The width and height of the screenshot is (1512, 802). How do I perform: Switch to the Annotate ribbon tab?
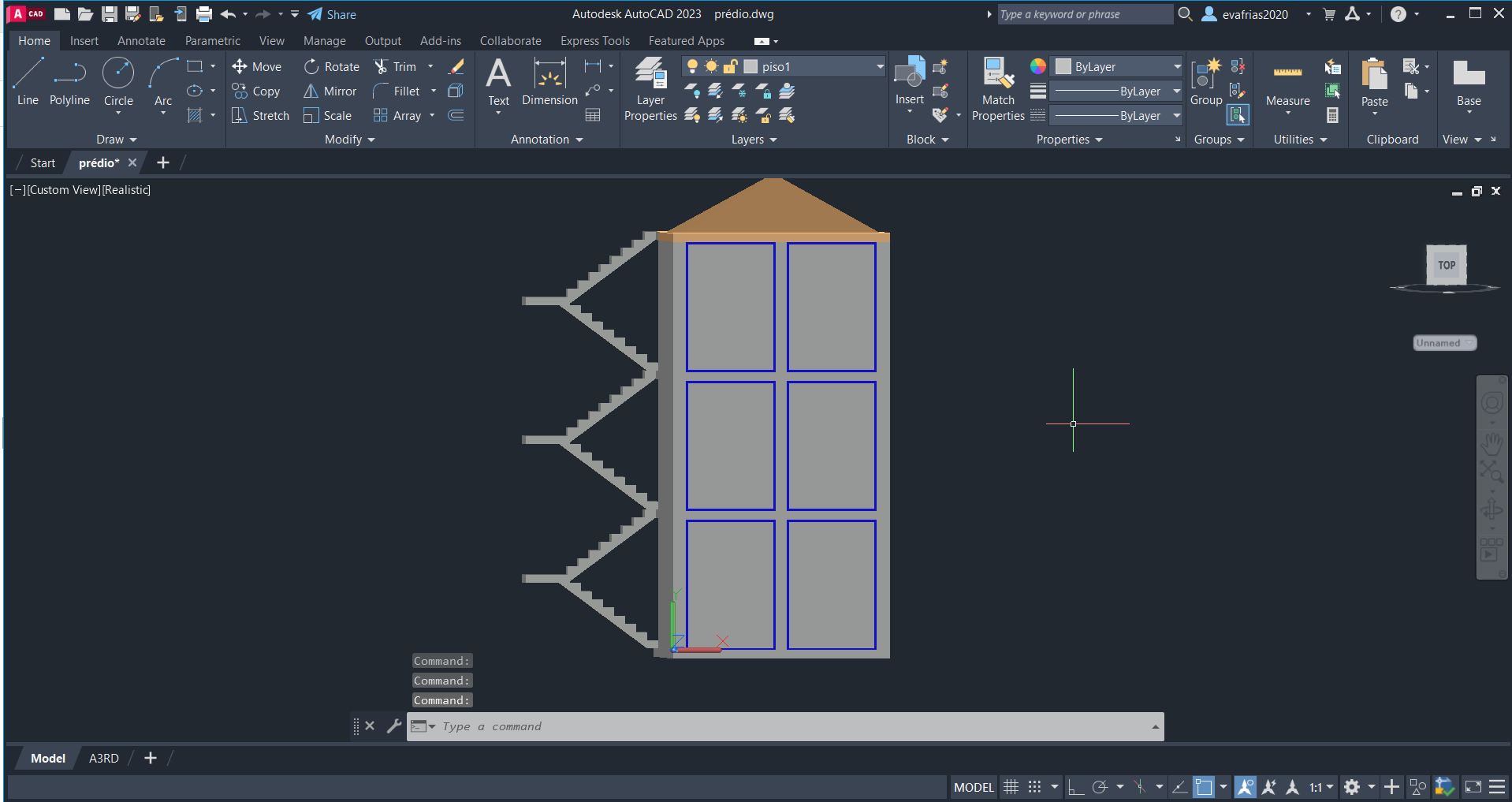(x=141, y=41)
